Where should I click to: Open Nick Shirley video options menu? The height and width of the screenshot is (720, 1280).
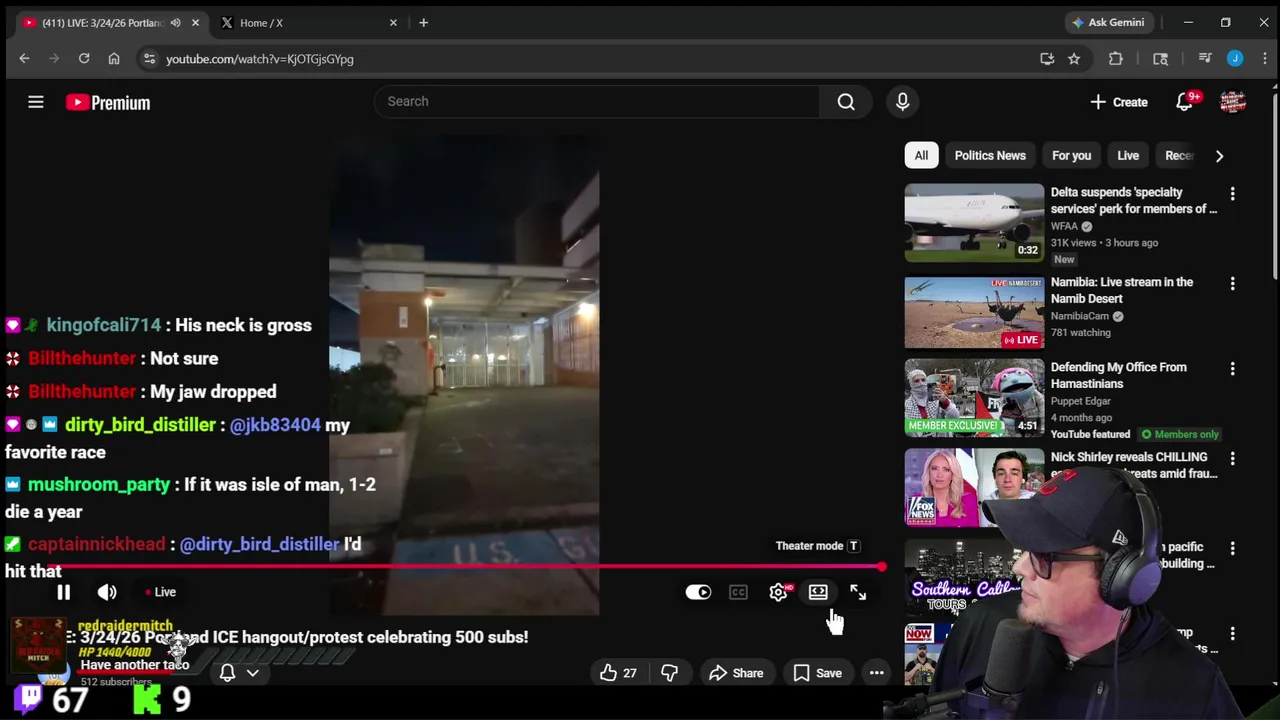pos(1232,459)
